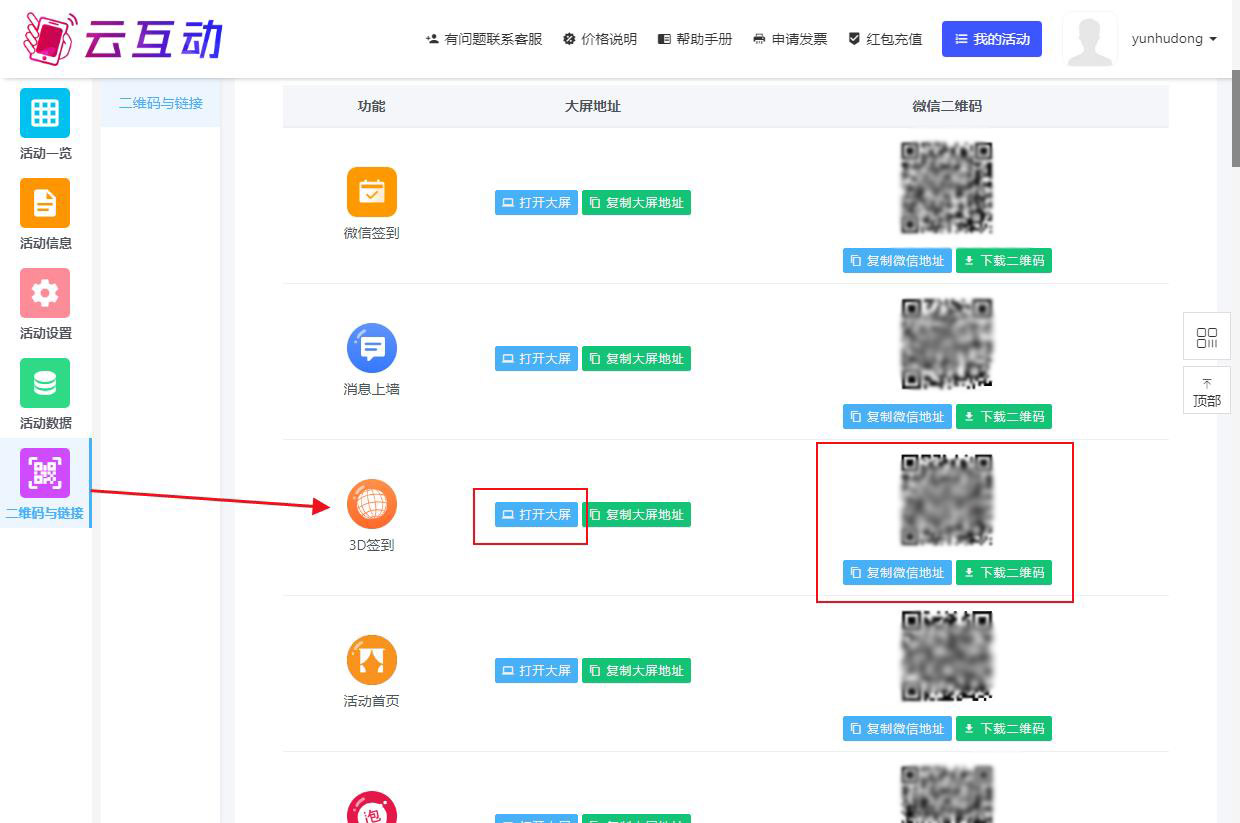
Task: Click the 活动首页 QR code image
Action: click(947, 656)
